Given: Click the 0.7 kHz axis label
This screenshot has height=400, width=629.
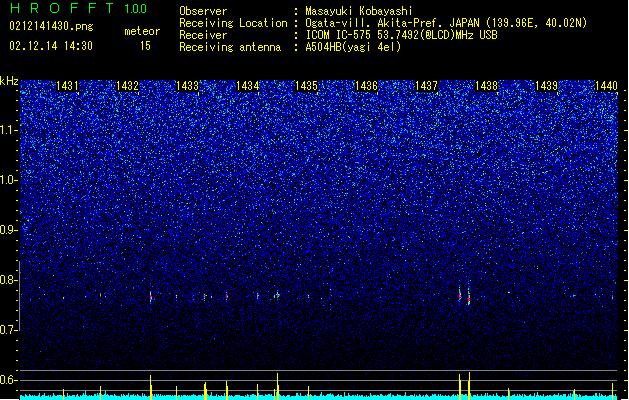Looking at the screenshot, I should click(9, 330).
